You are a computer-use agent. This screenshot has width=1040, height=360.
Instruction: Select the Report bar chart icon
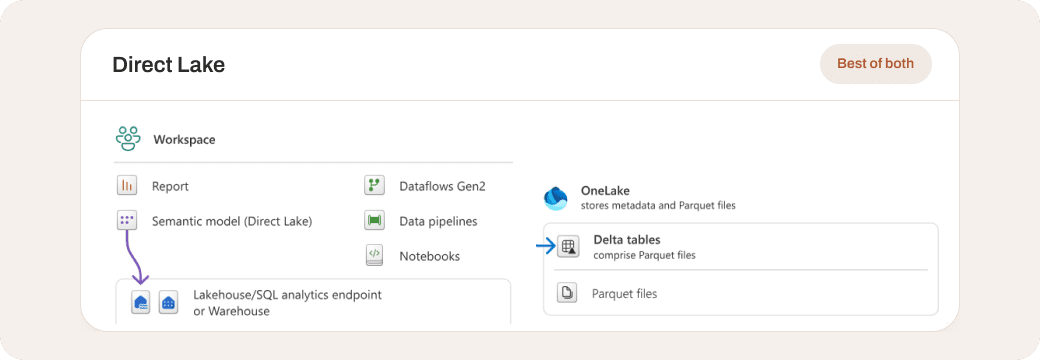127,186
